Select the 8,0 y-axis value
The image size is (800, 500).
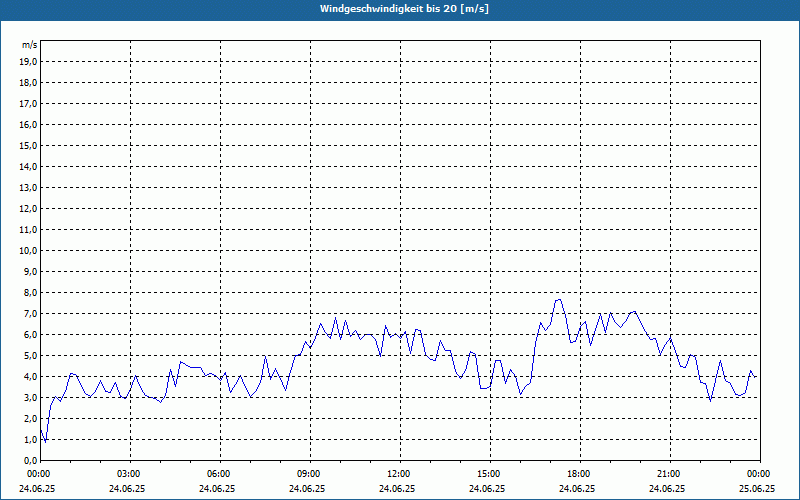[30, 292]
